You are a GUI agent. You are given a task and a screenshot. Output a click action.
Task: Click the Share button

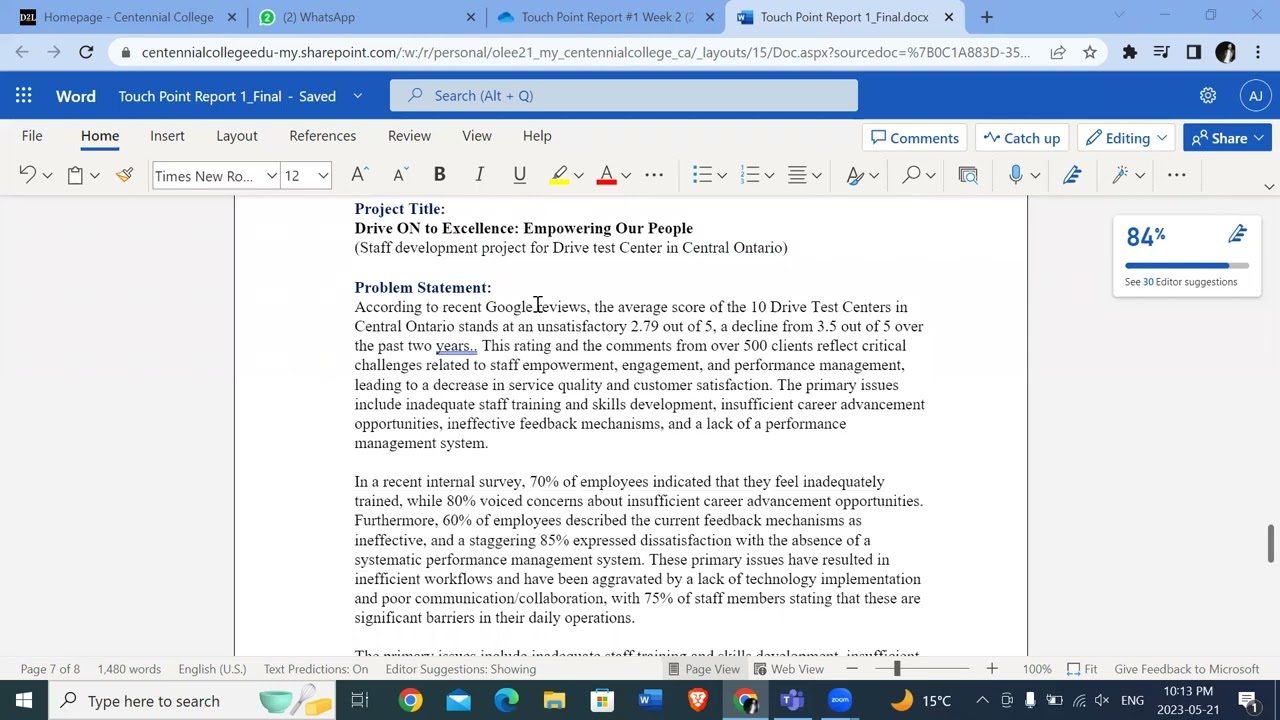(1227, 138)
